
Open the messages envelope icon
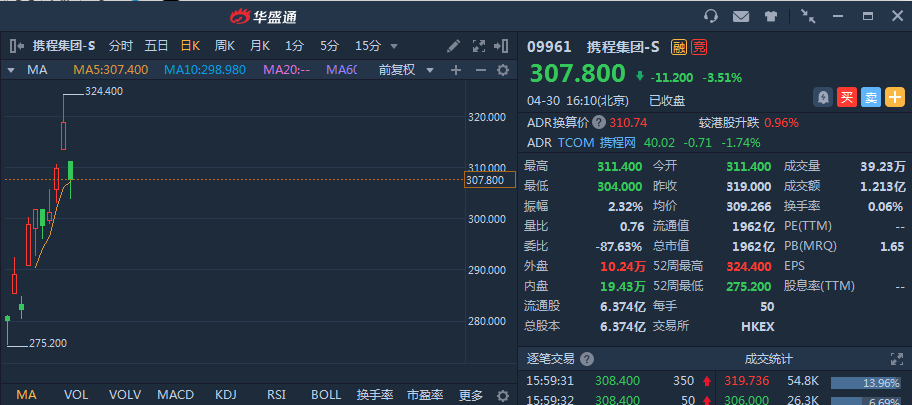tap(740, 16)
